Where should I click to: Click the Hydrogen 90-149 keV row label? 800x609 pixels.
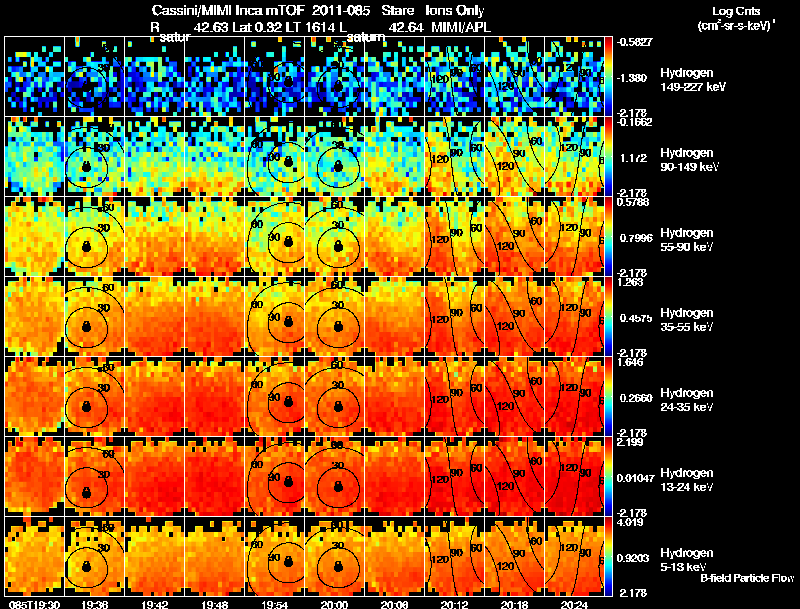(689, 160)
